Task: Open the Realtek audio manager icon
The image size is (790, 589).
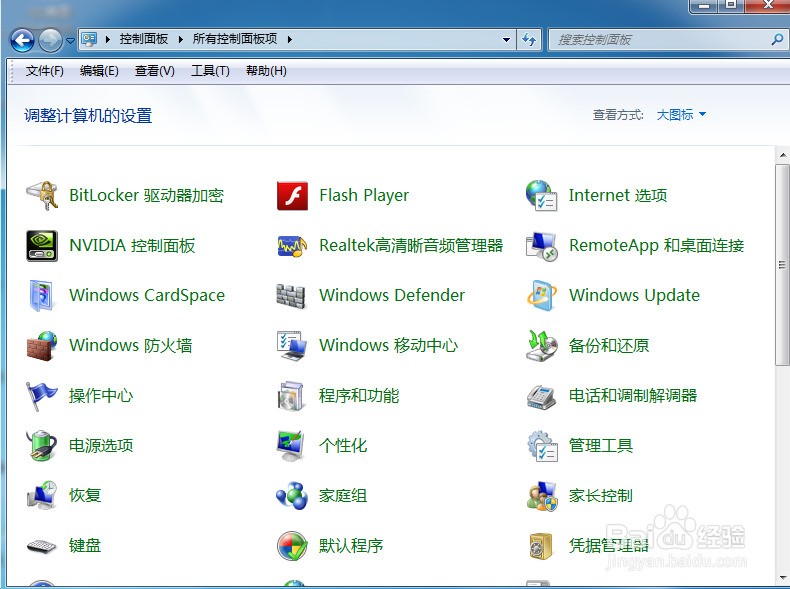Action: [292, 246]
